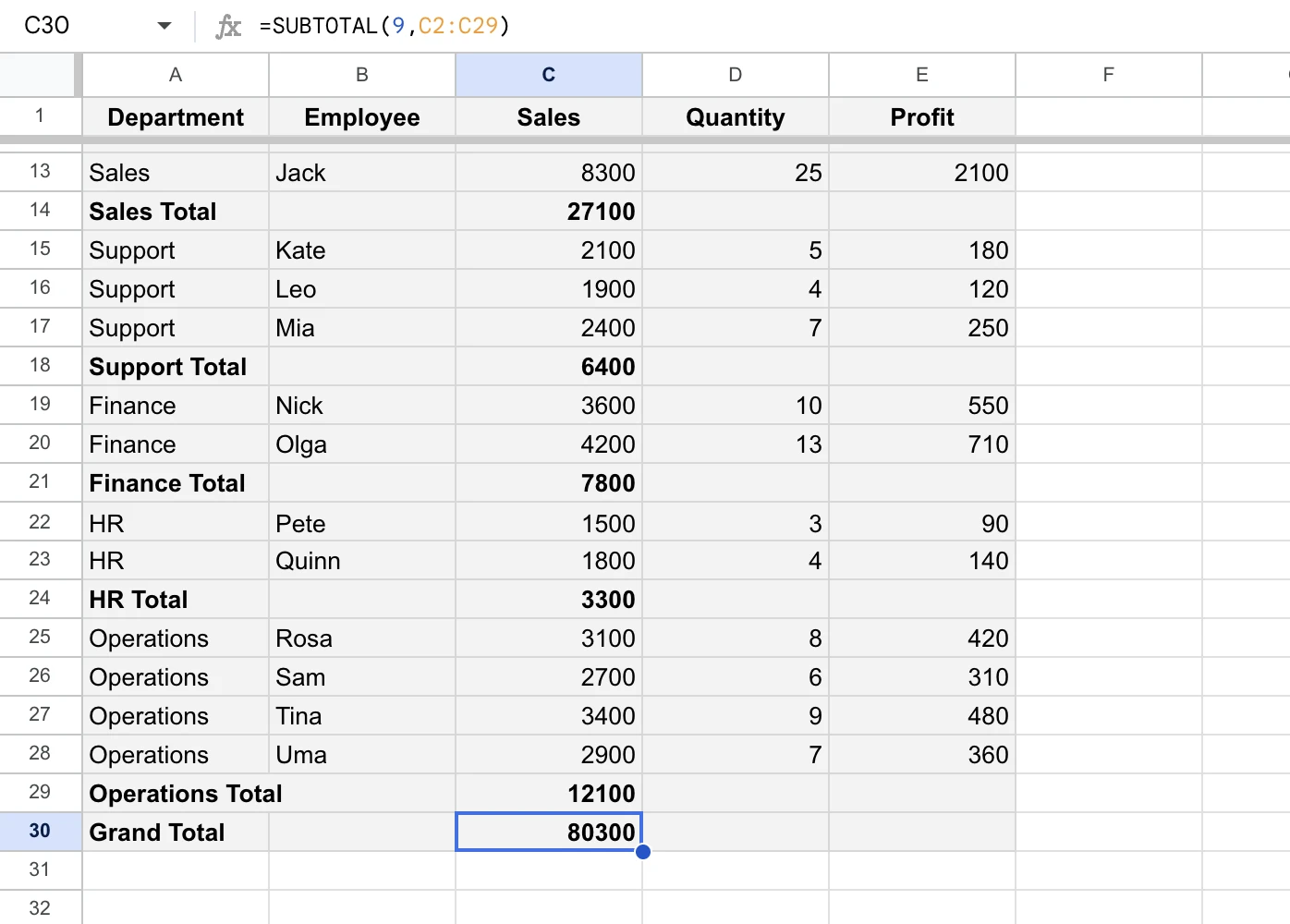Click employee cell Rosa
Viewport: 1290px width, 924px height.
coord(362,638)
